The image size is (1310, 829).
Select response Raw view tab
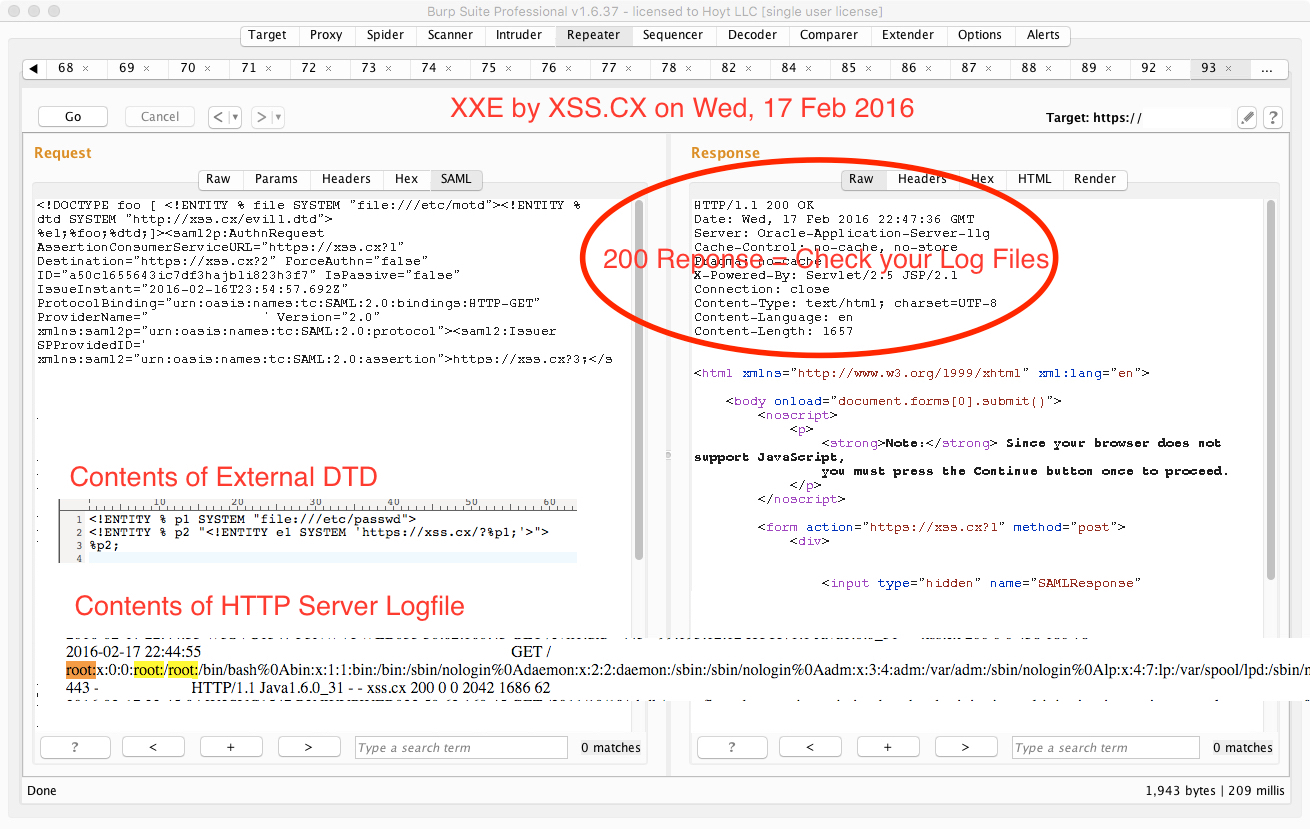click(861, 179)
